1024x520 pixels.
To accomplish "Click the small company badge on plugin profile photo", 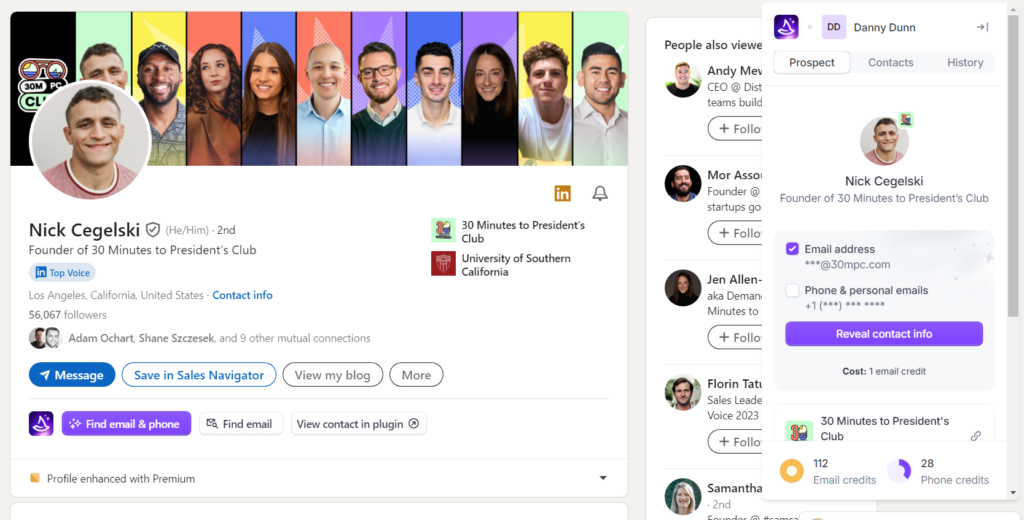I will pos(905,120).
